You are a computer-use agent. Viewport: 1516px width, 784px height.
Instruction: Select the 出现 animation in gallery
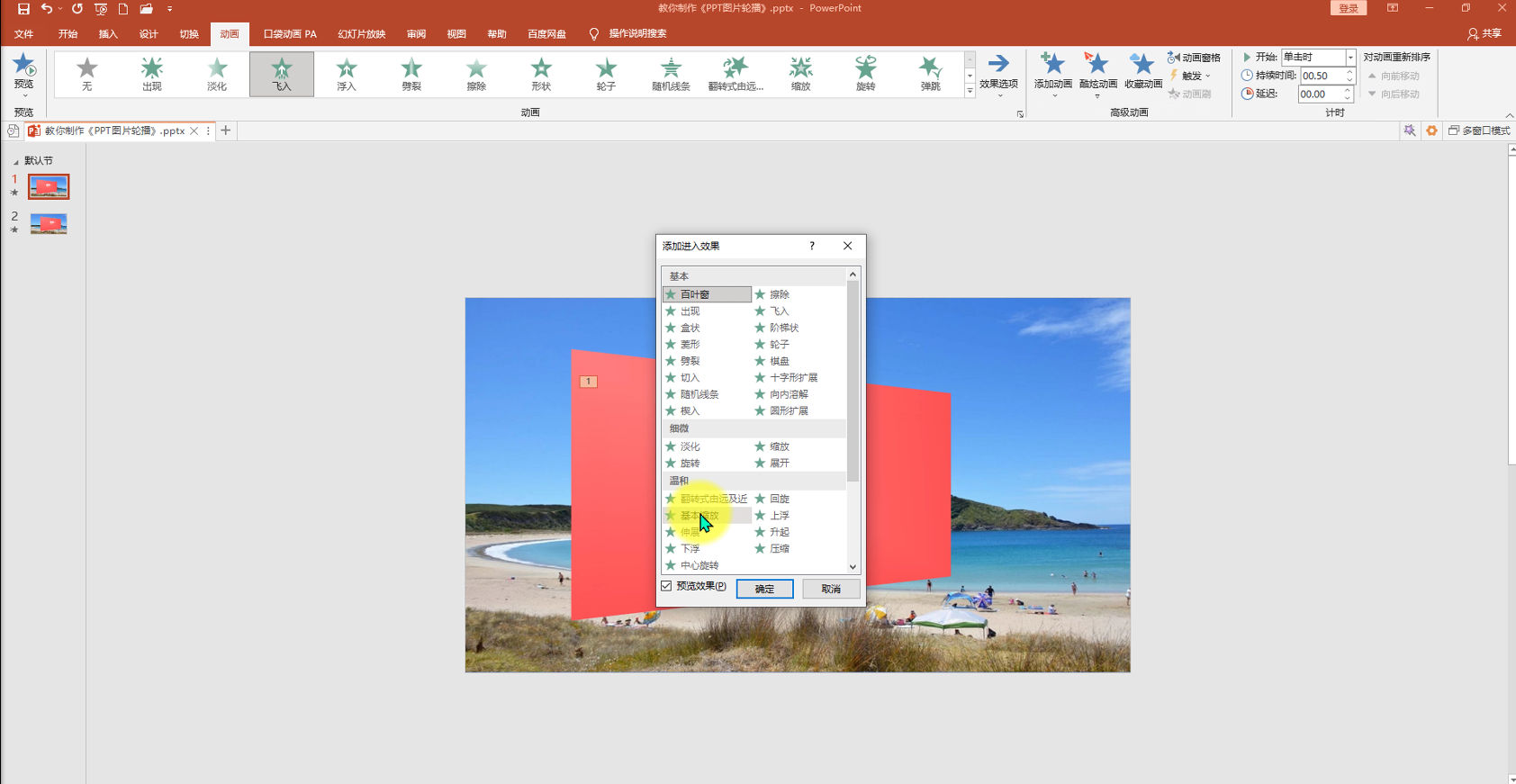click(x=152, y=74)
